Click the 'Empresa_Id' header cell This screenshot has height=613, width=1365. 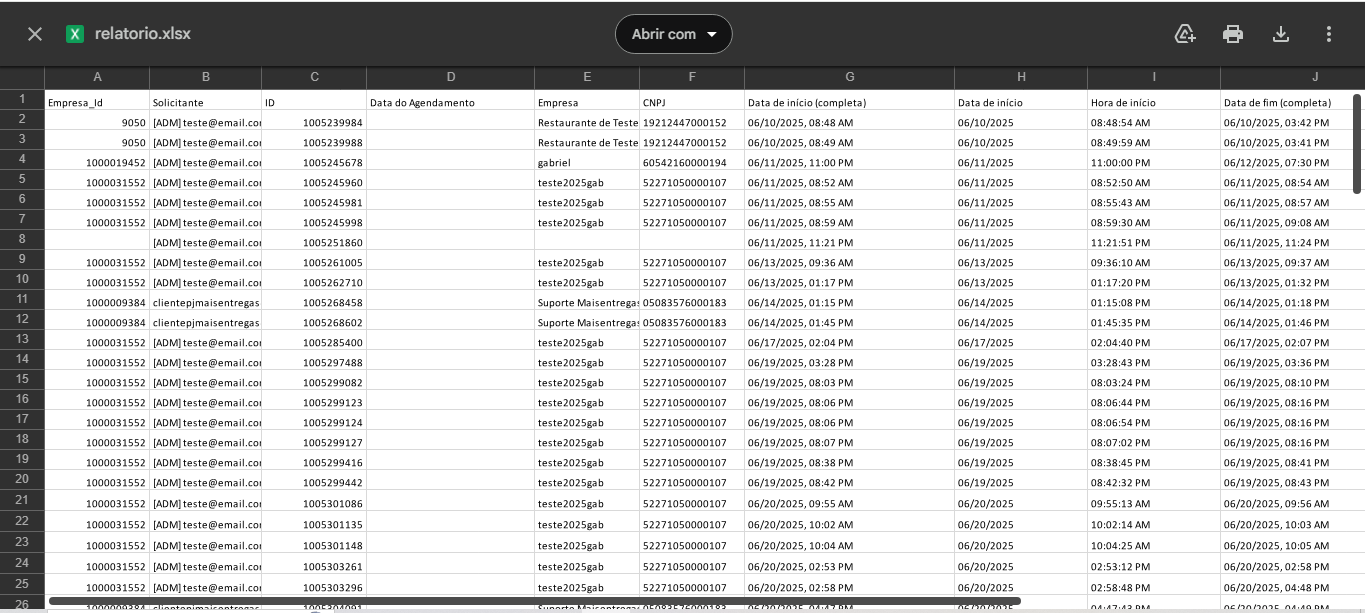97,102
